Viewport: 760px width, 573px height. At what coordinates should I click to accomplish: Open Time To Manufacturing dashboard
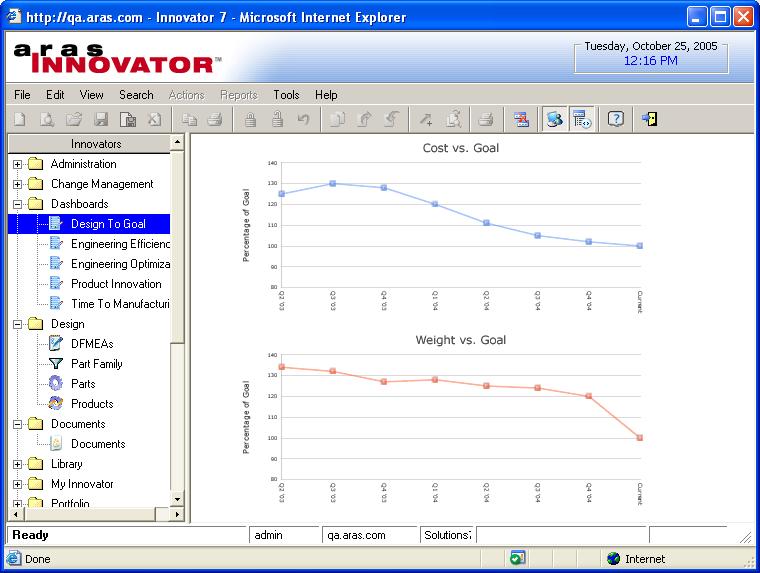(x=120, y=304)
